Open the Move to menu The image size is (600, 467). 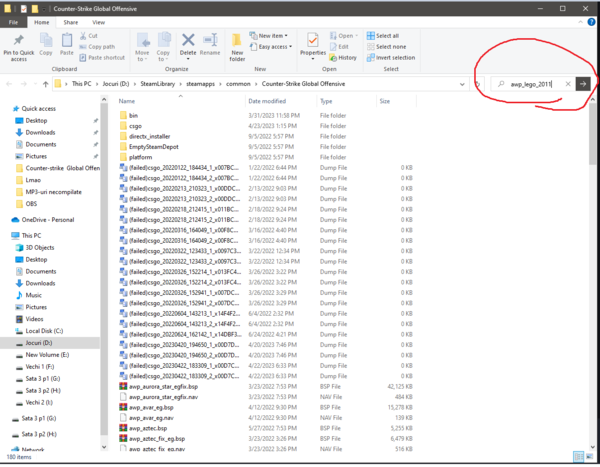click(142, 47)
